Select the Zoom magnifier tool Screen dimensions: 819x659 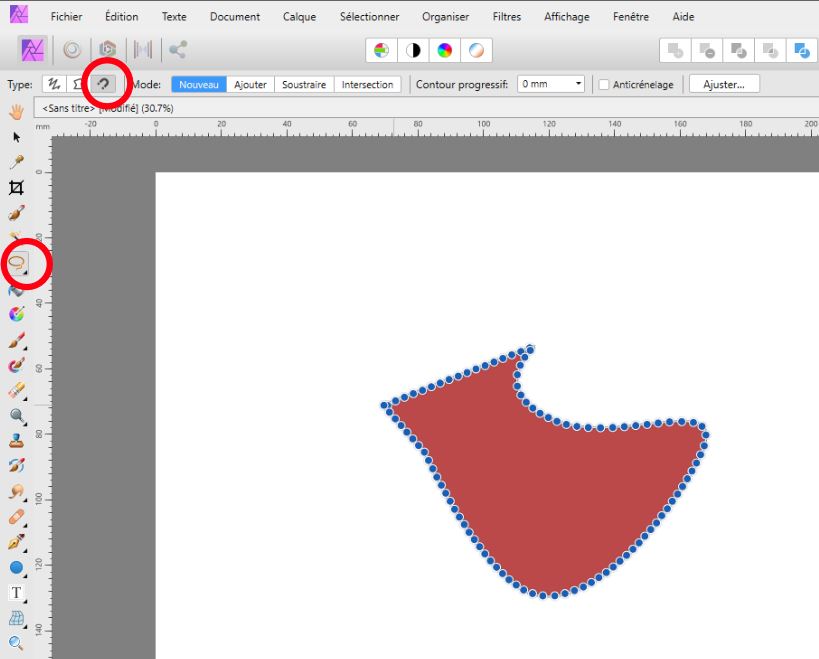pos(17,643)
